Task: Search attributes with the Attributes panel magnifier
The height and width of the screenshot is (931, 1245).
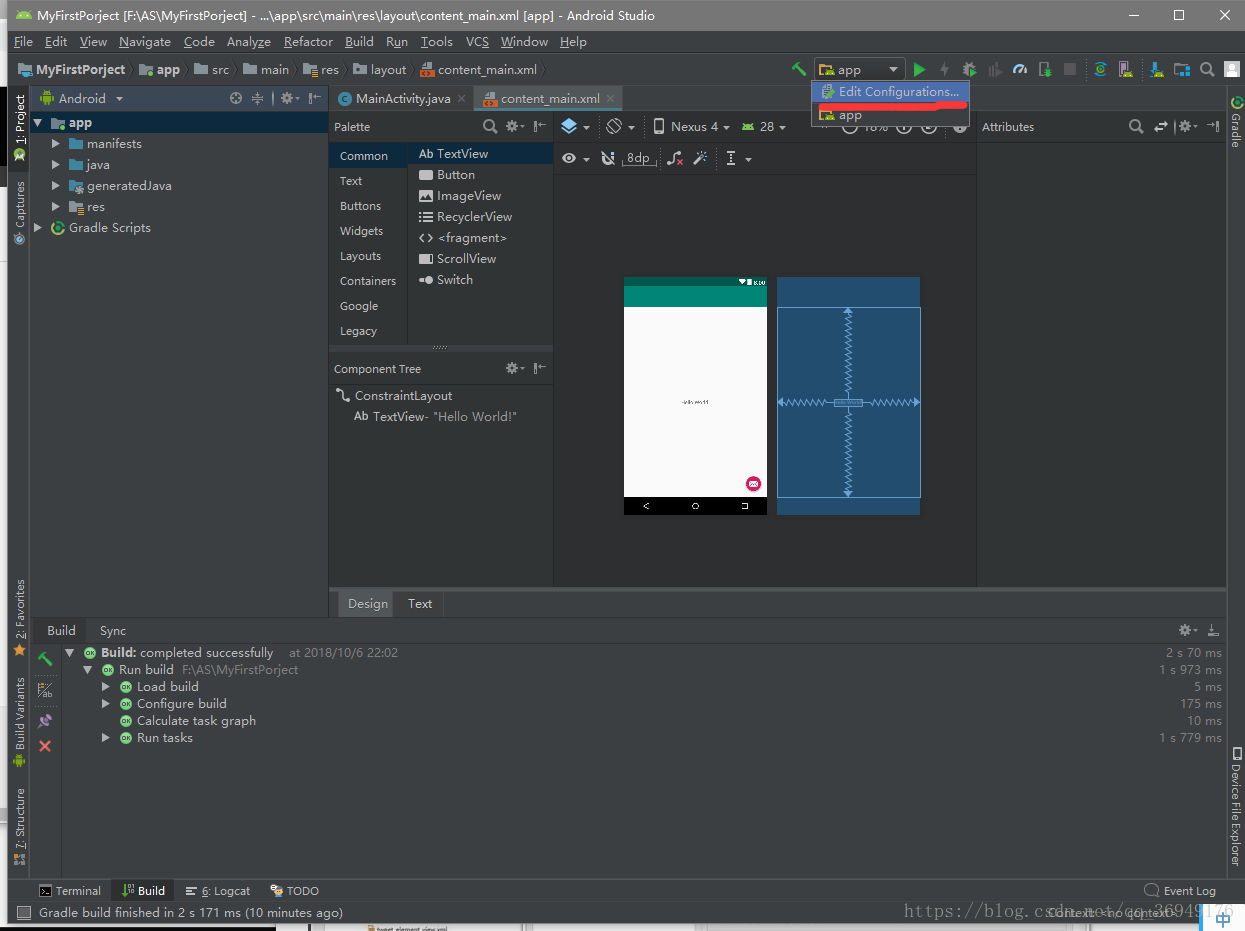Action: click(1136, 126)
